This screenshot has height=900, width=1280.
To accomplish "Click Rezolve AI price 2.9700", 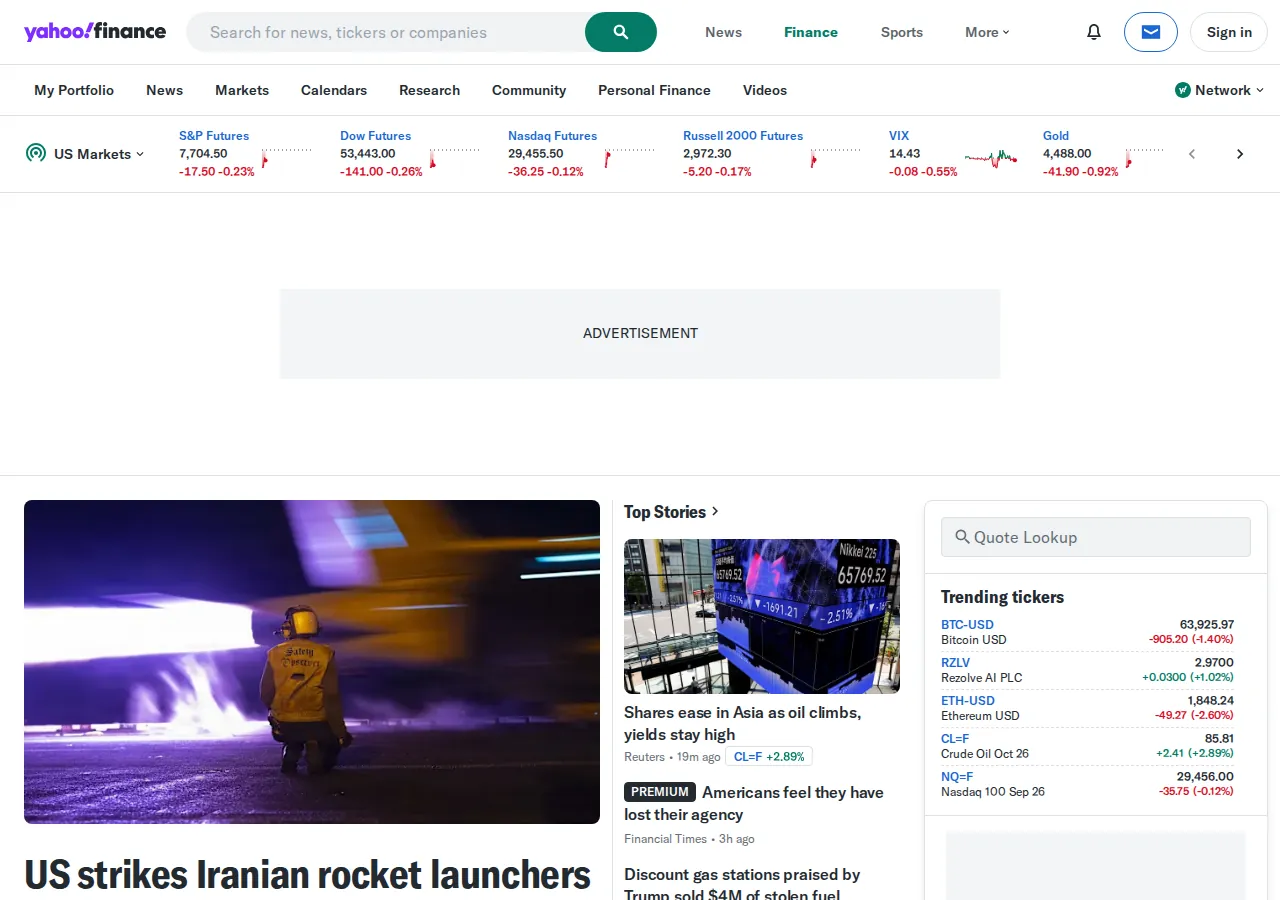I will (x=1214, y=663).
